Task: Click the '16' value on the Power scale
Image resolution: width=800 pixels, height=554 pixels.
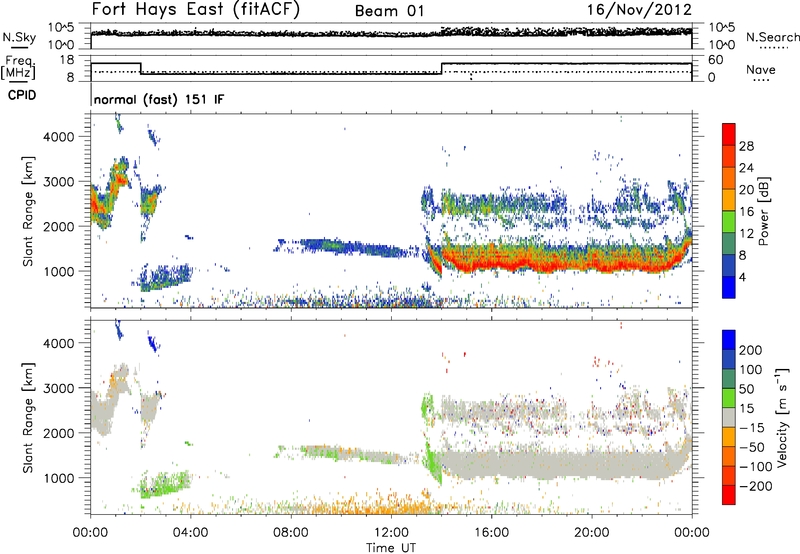Action: tap(746, 212)
